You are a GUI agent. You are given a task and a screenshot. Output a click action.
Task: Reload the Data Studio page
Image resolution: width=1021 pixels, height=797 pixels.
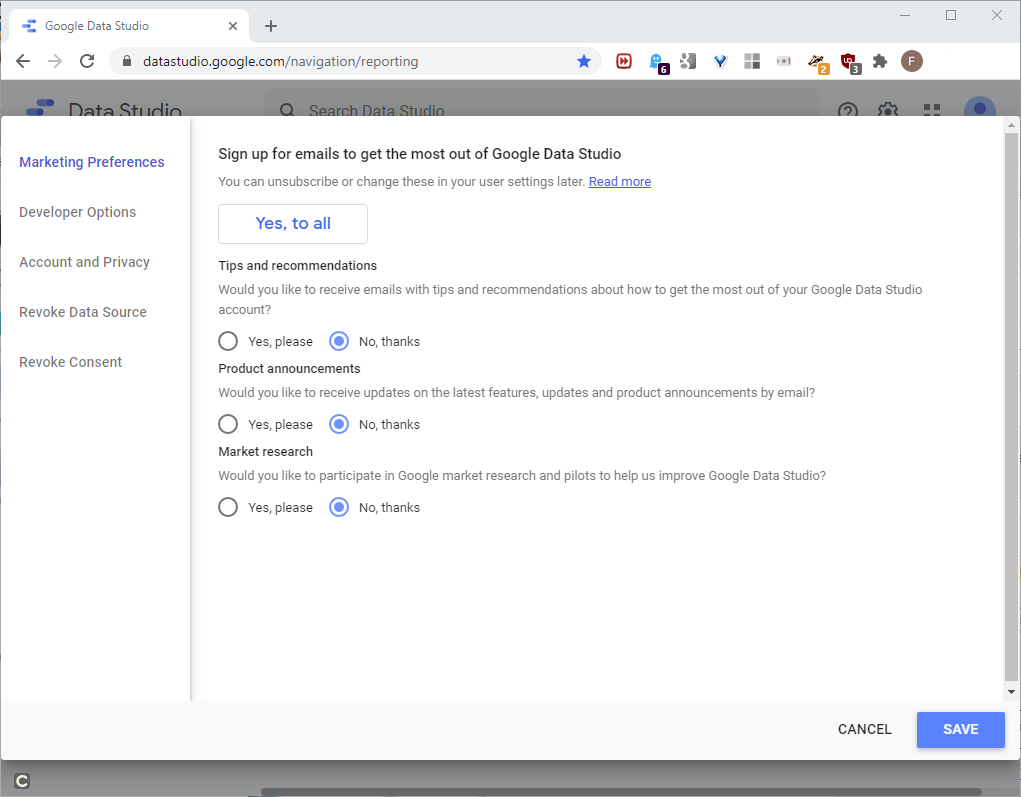click(87, 61)
